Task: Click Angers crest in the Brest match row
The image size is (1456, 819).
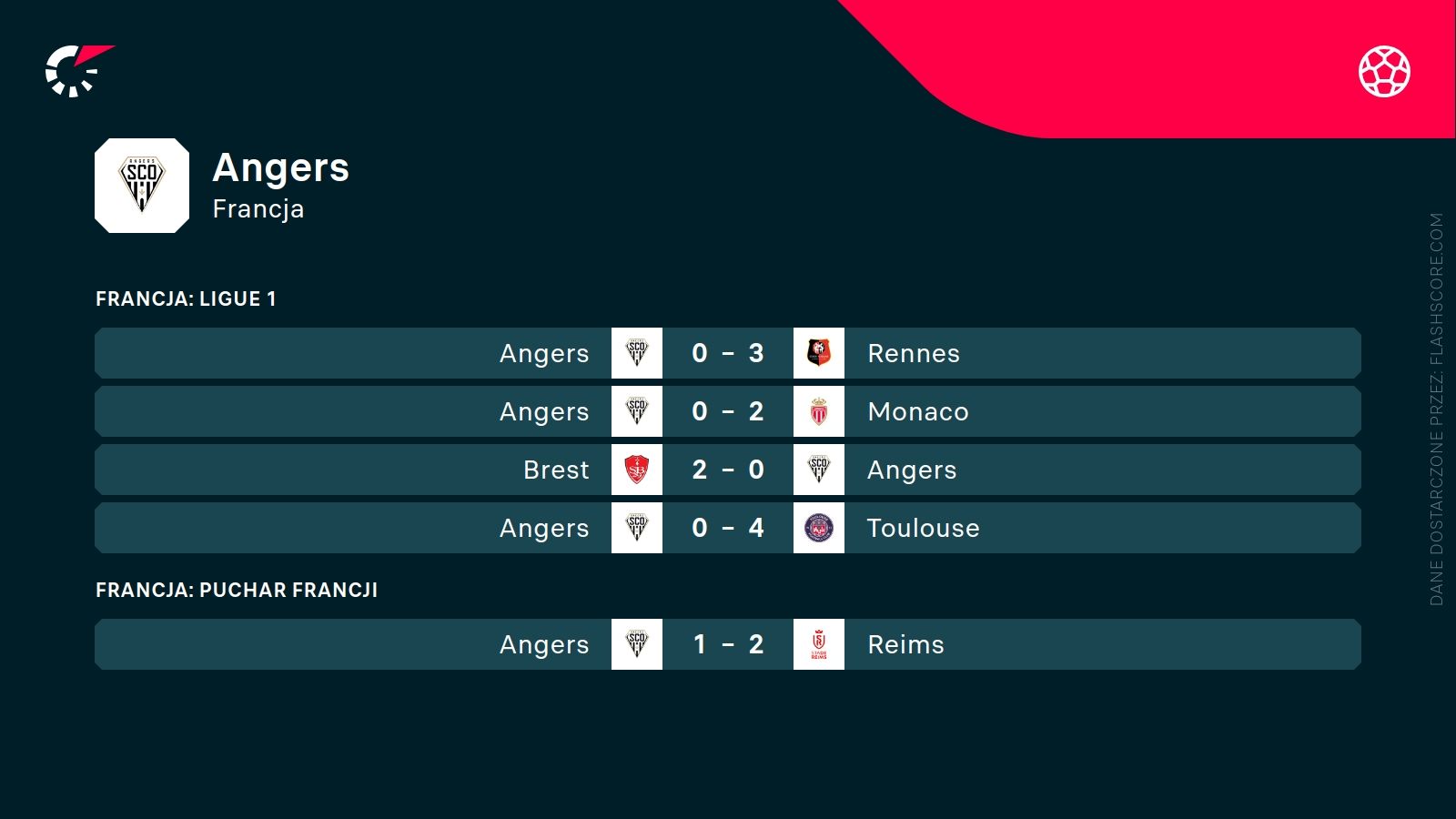Action: tap(819, 470)
